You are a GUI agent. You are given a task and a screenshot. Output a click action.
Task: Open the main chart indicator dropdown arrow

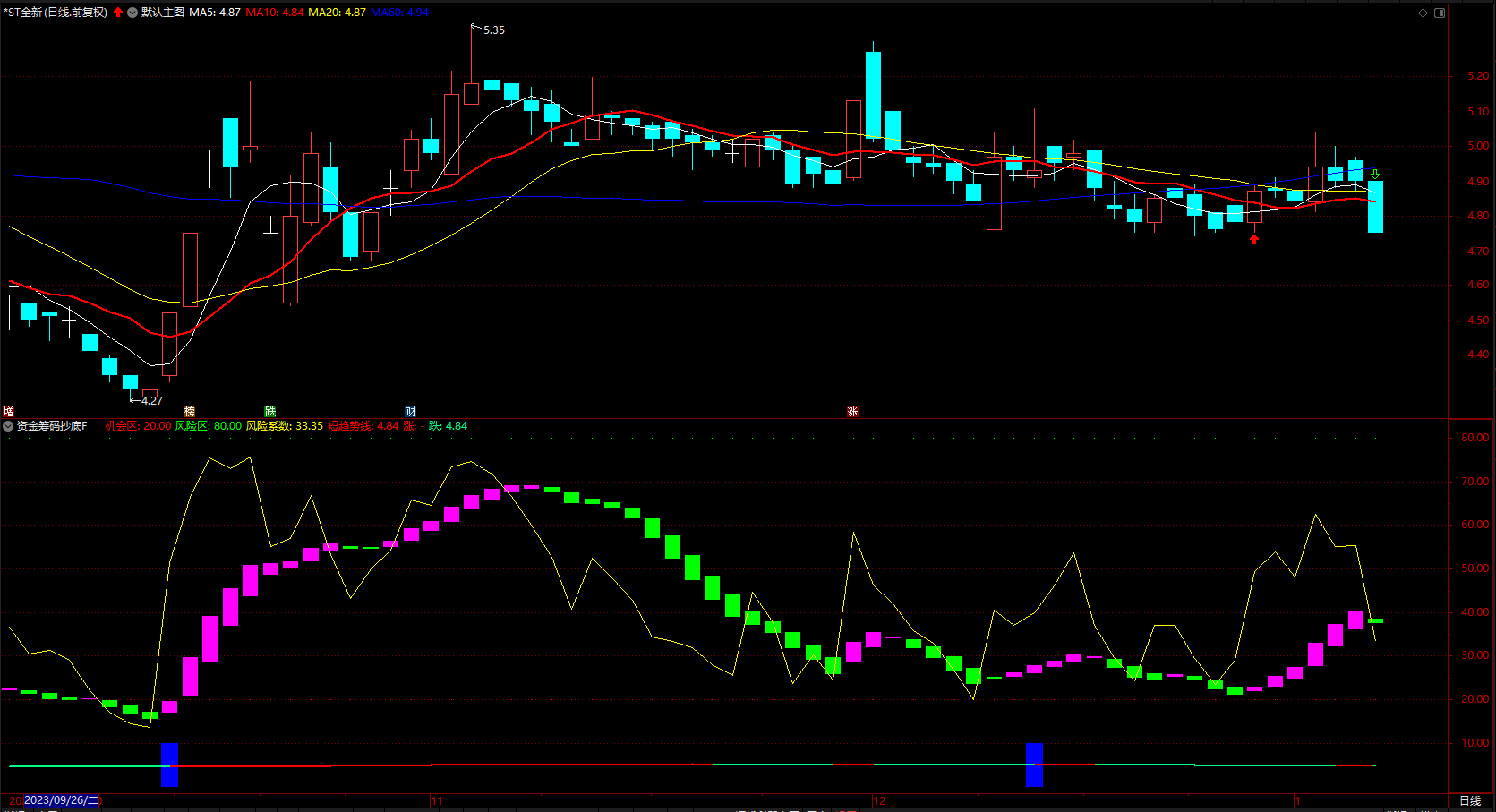pos(133,13)
